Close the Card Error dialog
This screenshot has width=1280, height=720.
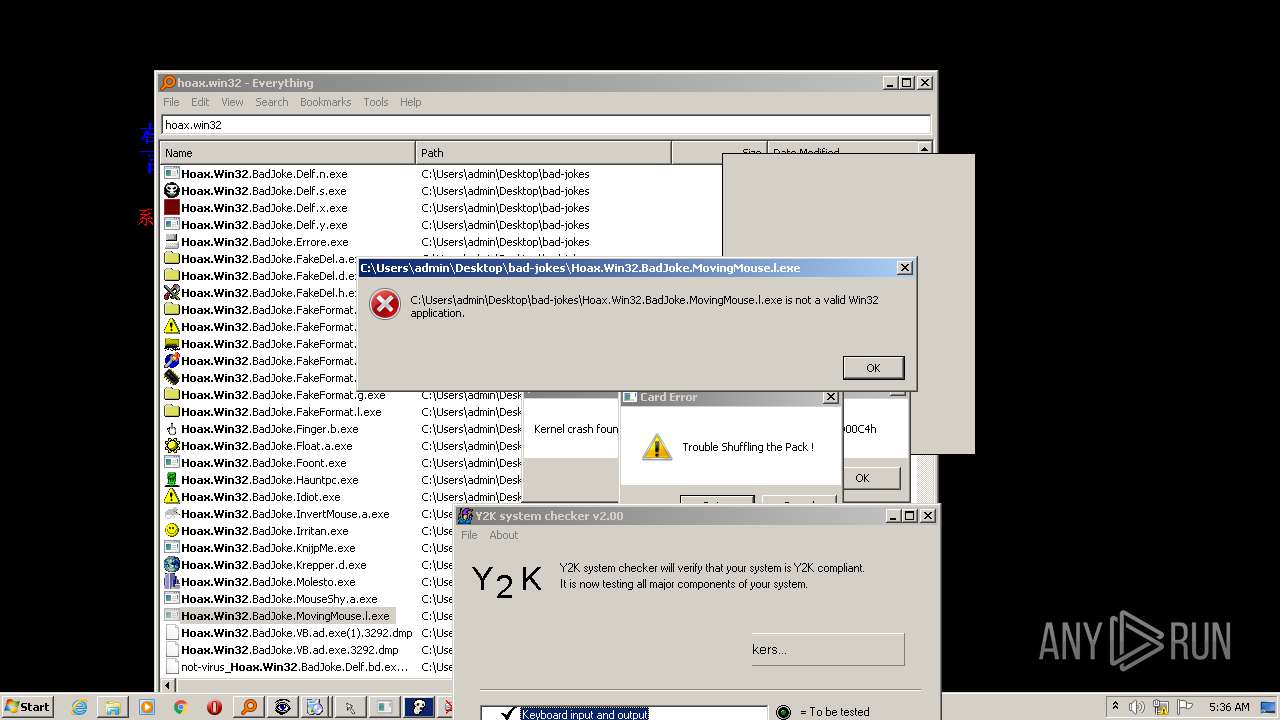click(830, 397)
